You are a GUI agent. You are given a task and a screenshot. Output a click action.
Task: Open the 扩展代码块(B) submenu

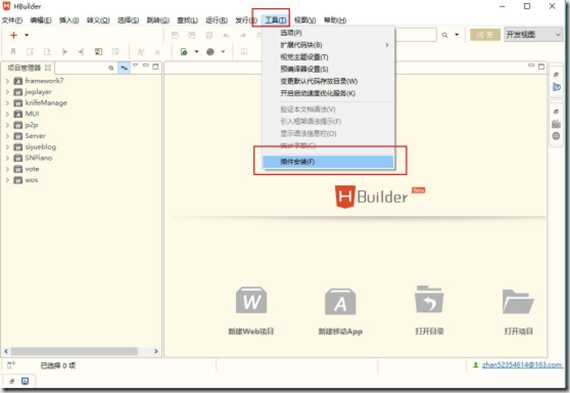[328, 45]
